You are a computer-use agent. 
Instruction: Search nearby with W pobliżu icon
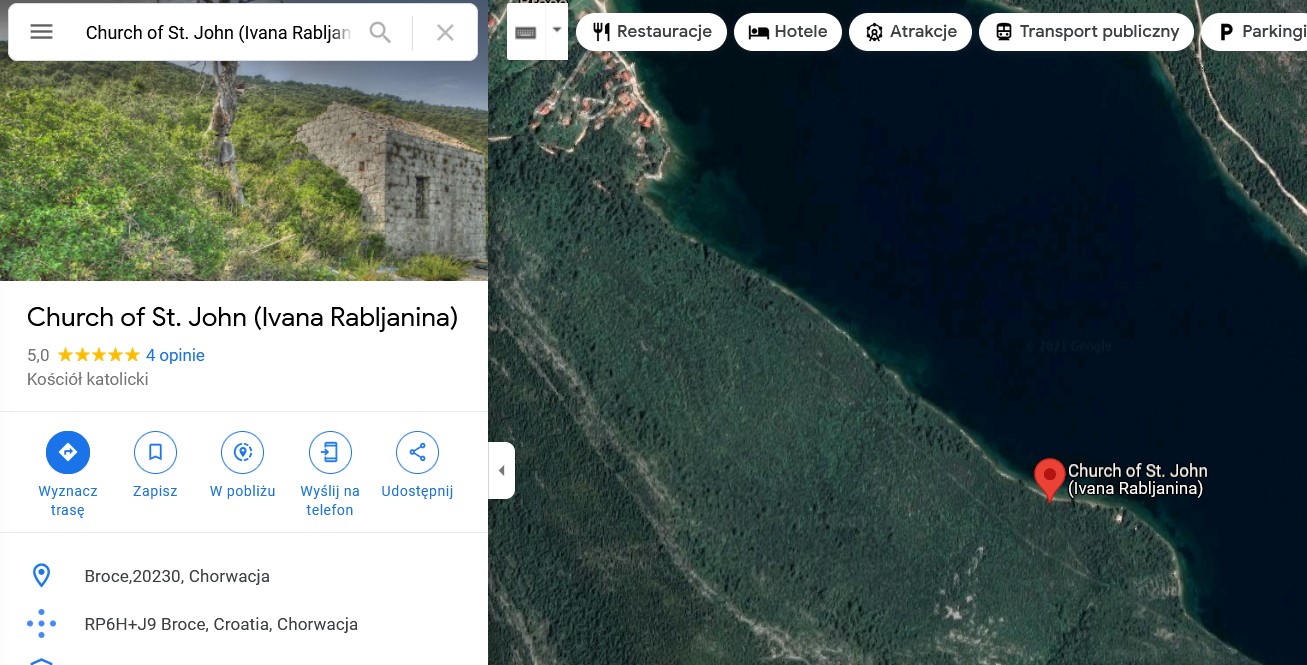tap(242, 452)
